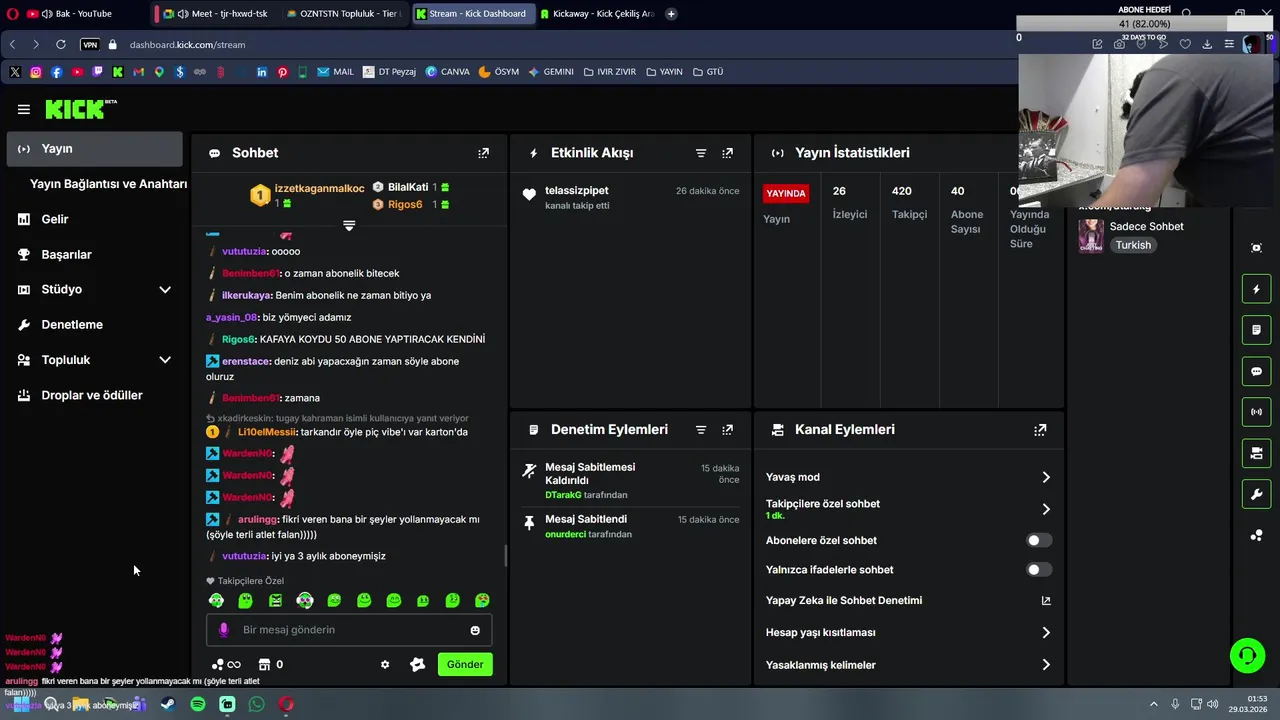Open the GTÜ bookmarks folder
Viewport: 1280px width, 720px height.
[707, 72]
